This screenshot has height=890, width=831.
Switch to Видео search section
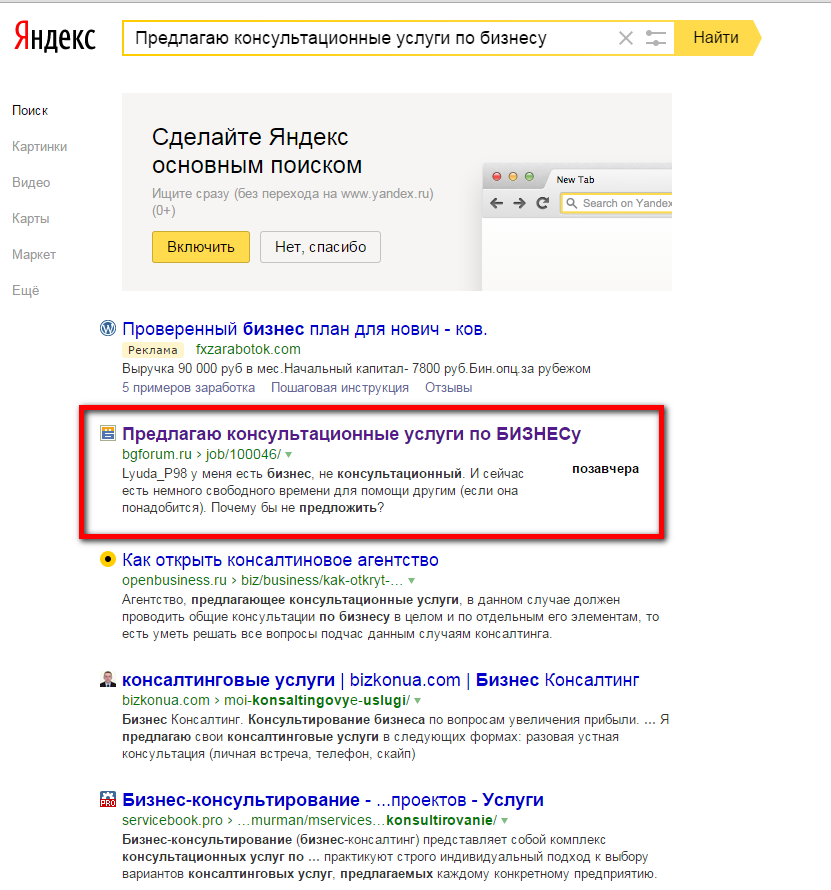tap(31, 183)
